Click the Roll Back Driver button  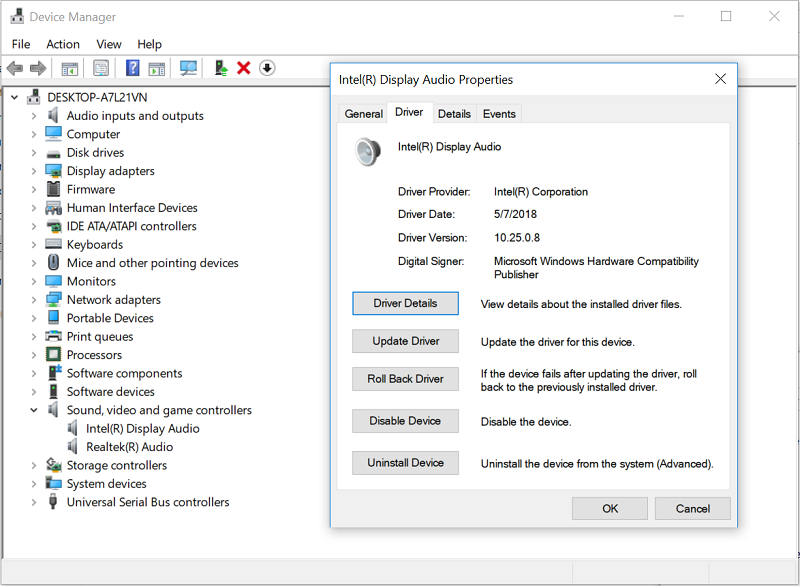coord(405,379)
